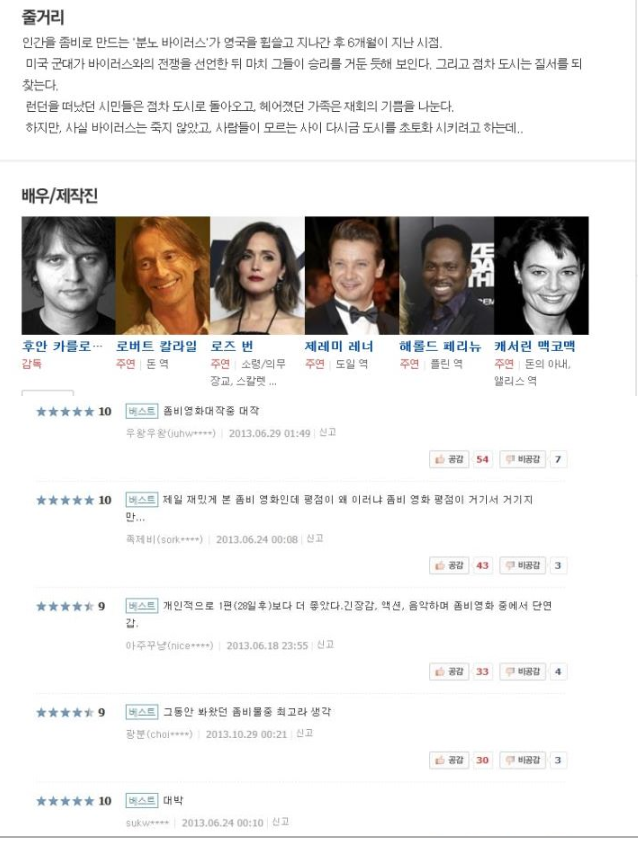Click 신고 on the 폭제비 review

click(315, 538)
